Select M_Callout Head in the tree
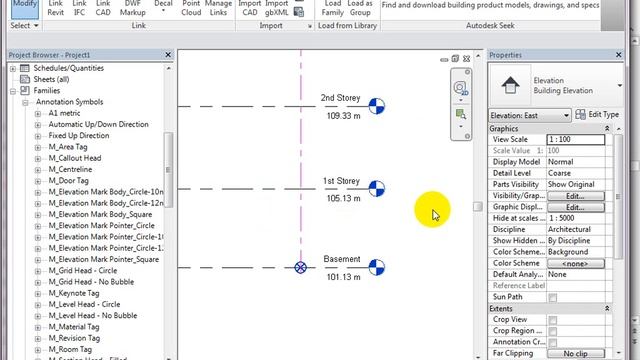 coord(75,158)
